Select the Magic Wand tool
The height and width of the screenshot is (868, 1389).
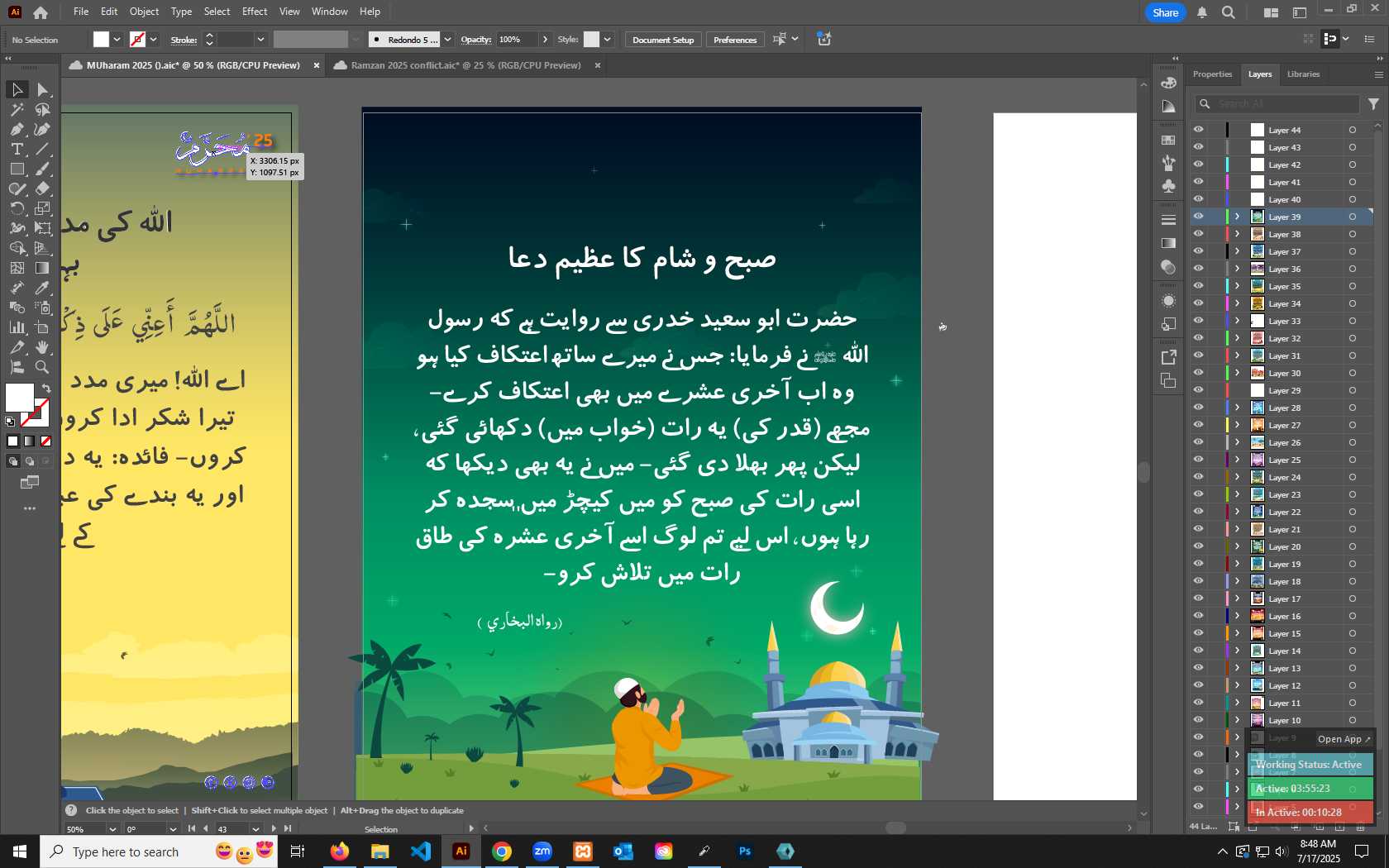tap(17, 109)
